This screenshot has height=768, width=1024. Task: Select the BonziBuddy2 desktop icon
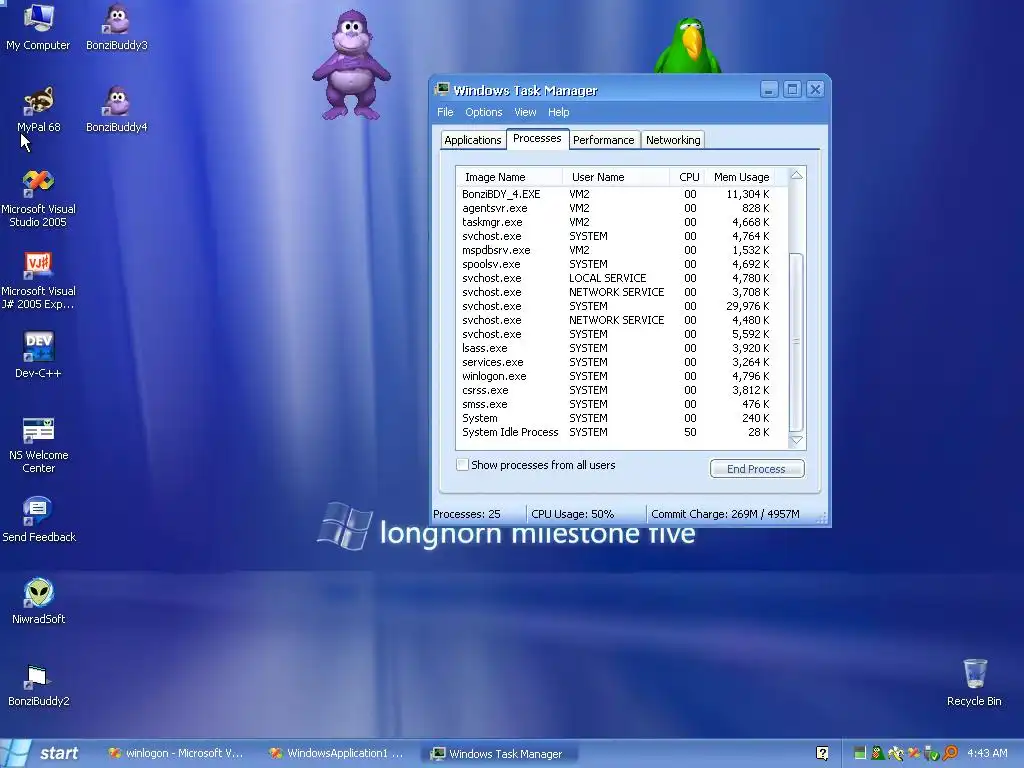39,685
